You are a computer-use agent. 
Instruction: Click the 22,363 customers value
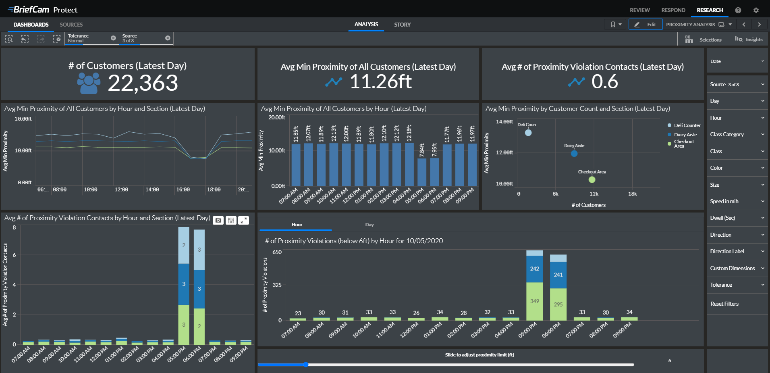point(143,83)
